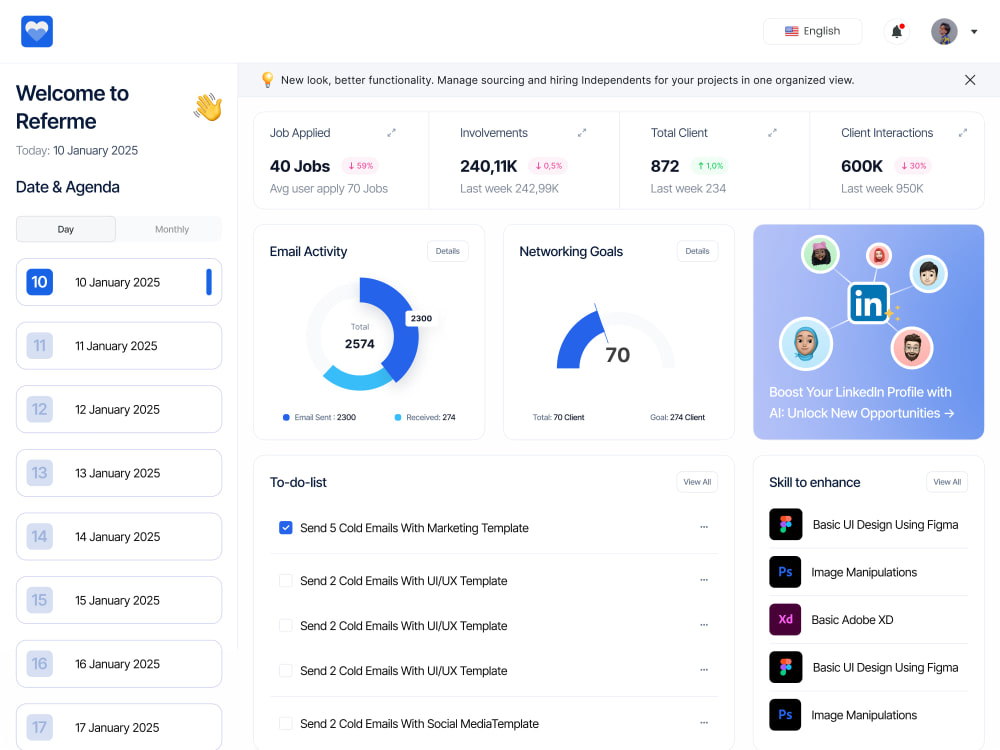Click the lightbulb tip icon

coord(267,80)
